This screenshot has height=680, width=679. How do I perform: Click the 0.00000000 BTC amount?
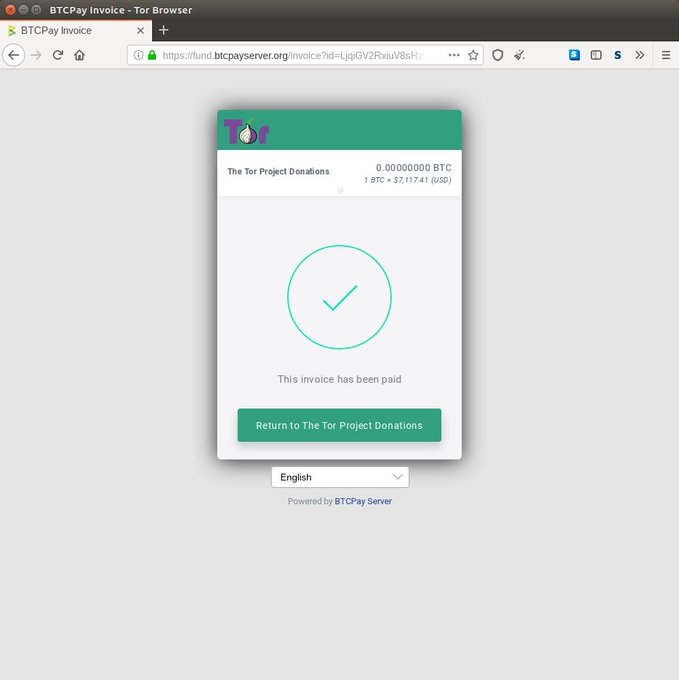[413, 168]
